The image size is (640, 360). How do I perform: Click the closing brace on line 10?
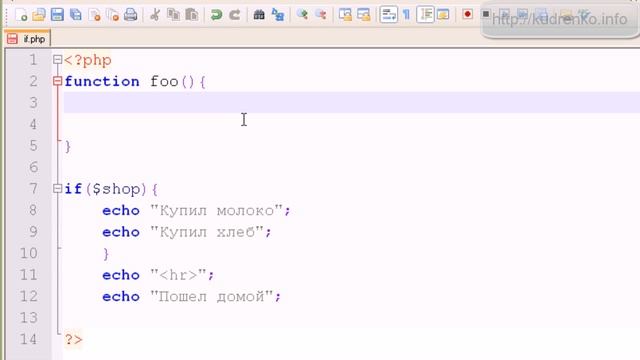[x=106, y=253]
